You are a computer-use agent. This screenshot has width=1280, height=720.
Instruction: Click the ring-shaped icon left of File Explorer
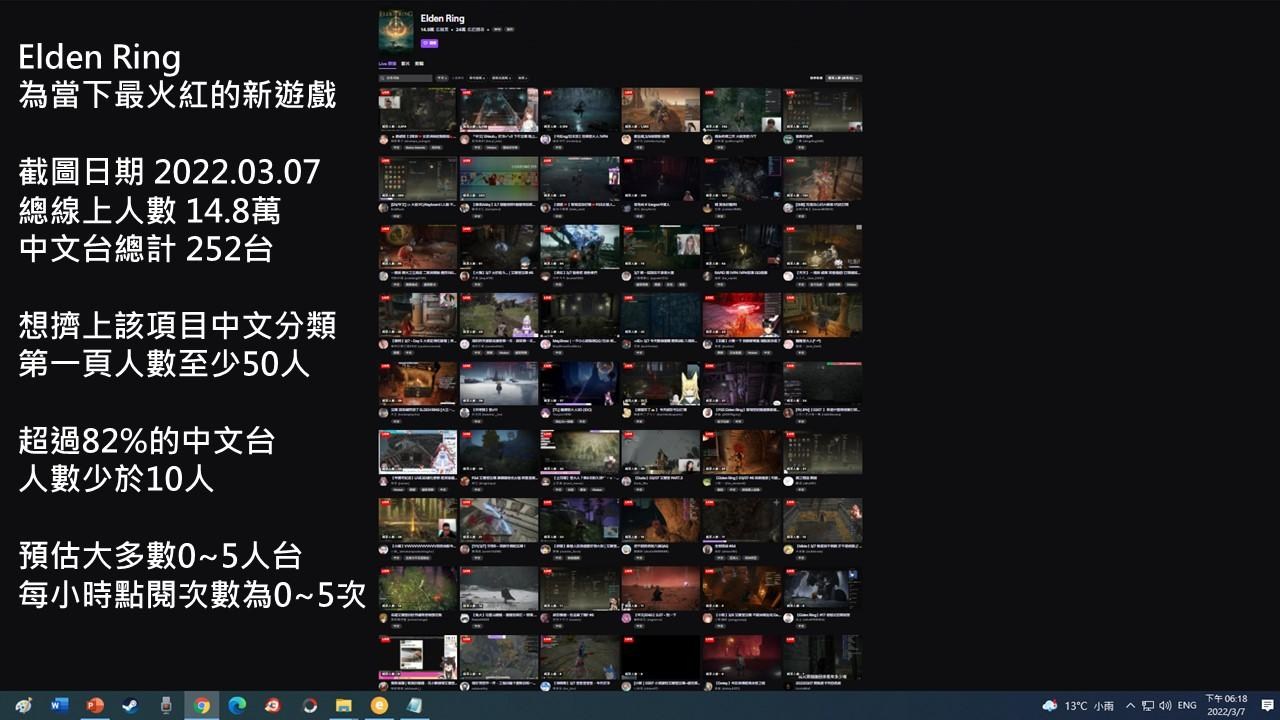[309, 706]
